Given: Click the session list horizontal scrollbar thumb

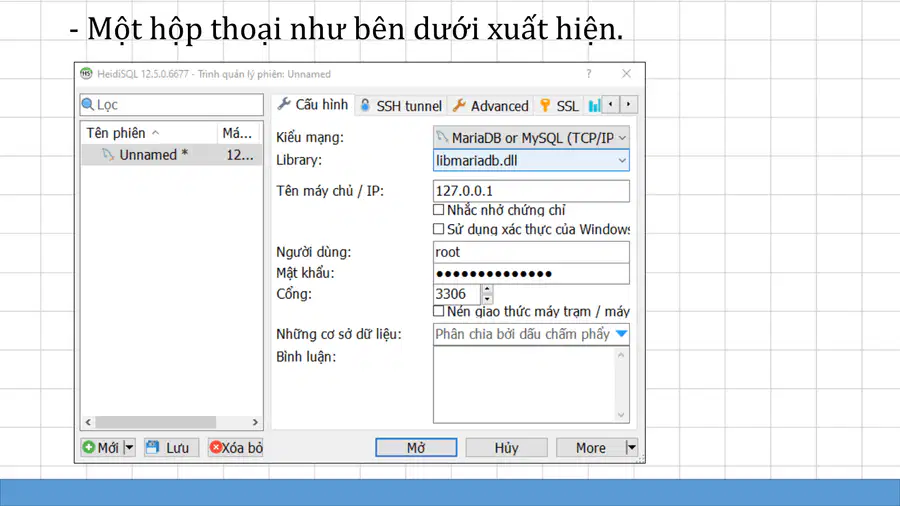Looking at the screenshot, I should (155, 422).
